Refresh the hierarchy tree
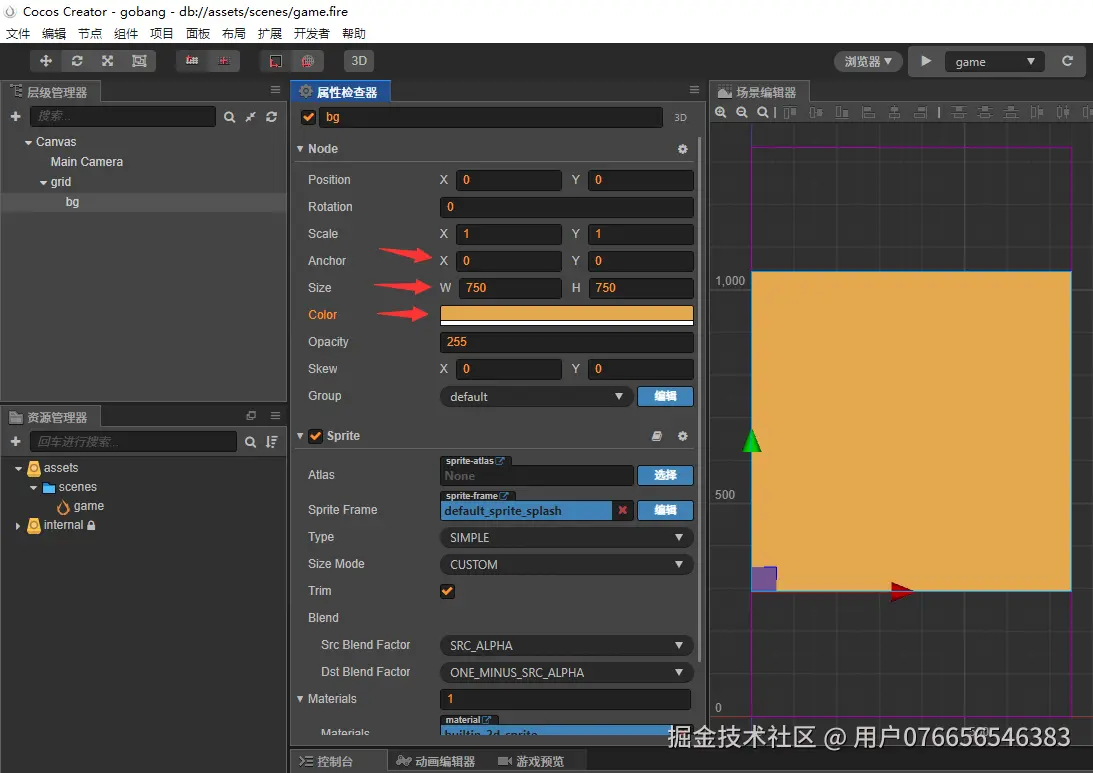The width and height of the screenshot is (1093, 773). 271,117
